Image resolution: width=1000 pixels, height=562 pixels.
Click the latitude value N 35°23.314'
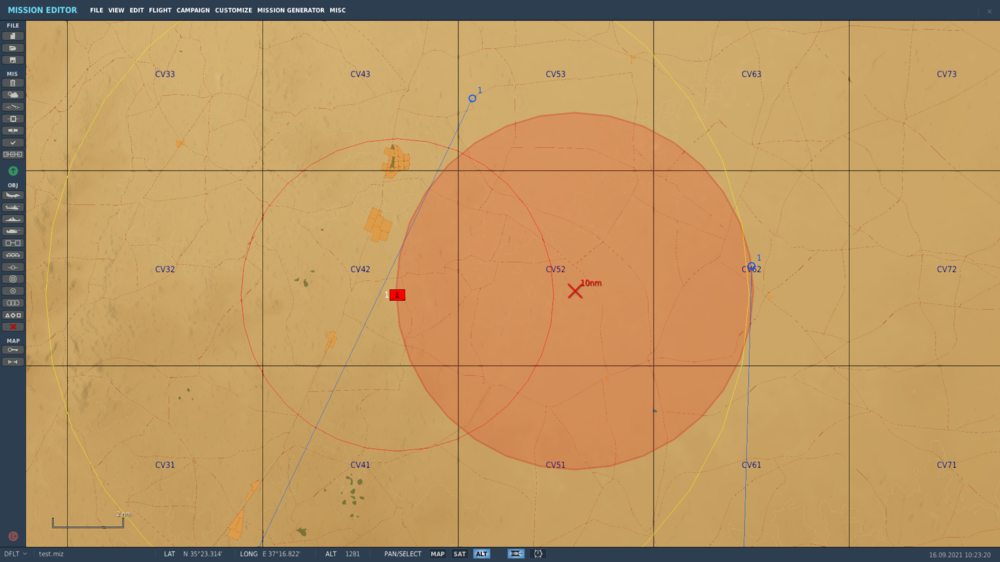point(203,554)
